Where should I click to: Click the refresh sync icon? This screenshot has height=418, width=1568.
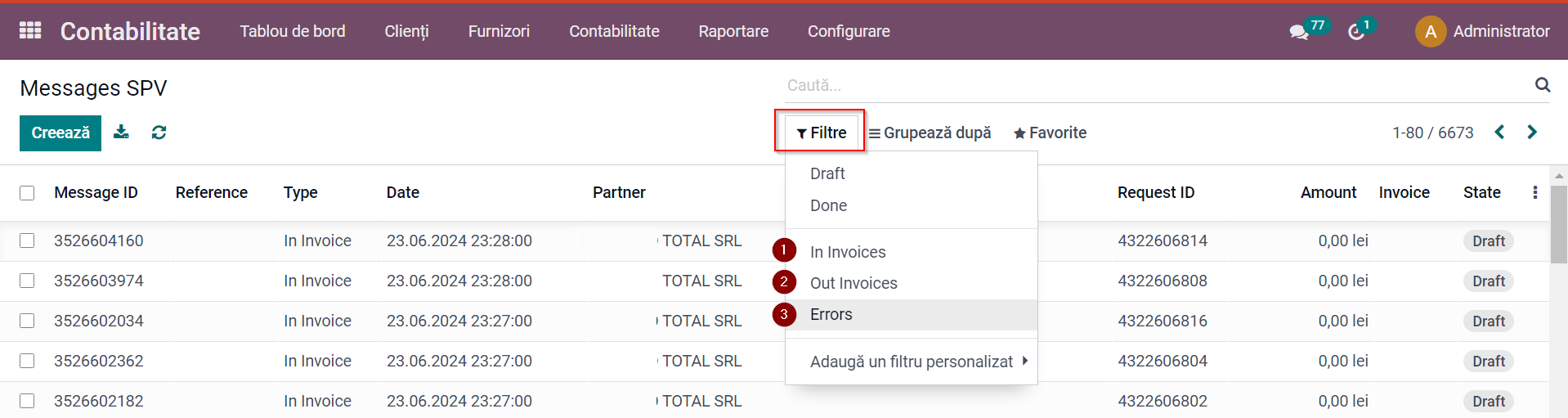159,133
